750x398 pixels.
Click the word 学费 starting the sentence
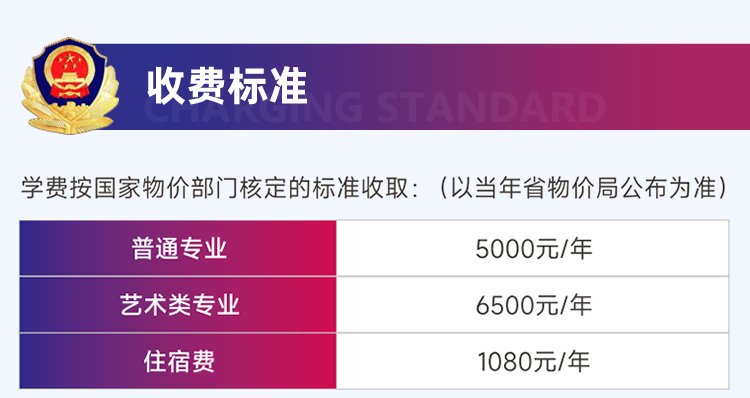coord(44,188)
